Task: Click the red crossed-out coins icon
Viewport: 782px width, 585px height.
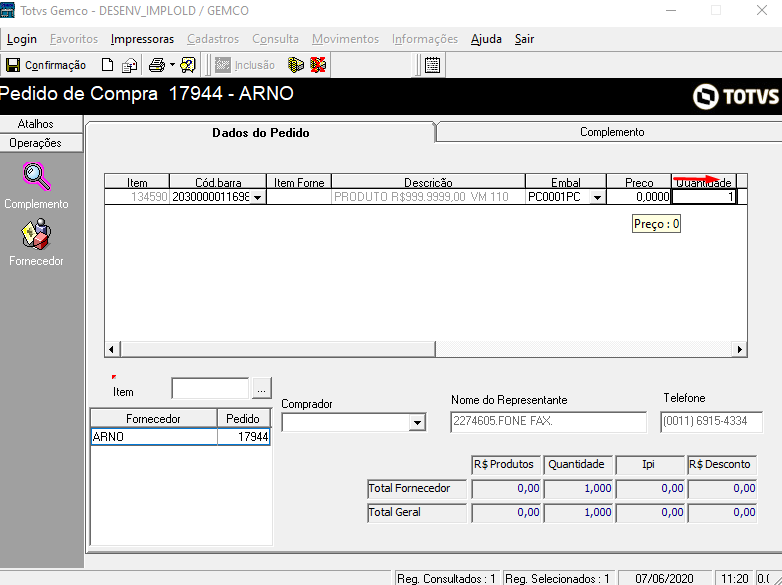Action: coord(318,65)
